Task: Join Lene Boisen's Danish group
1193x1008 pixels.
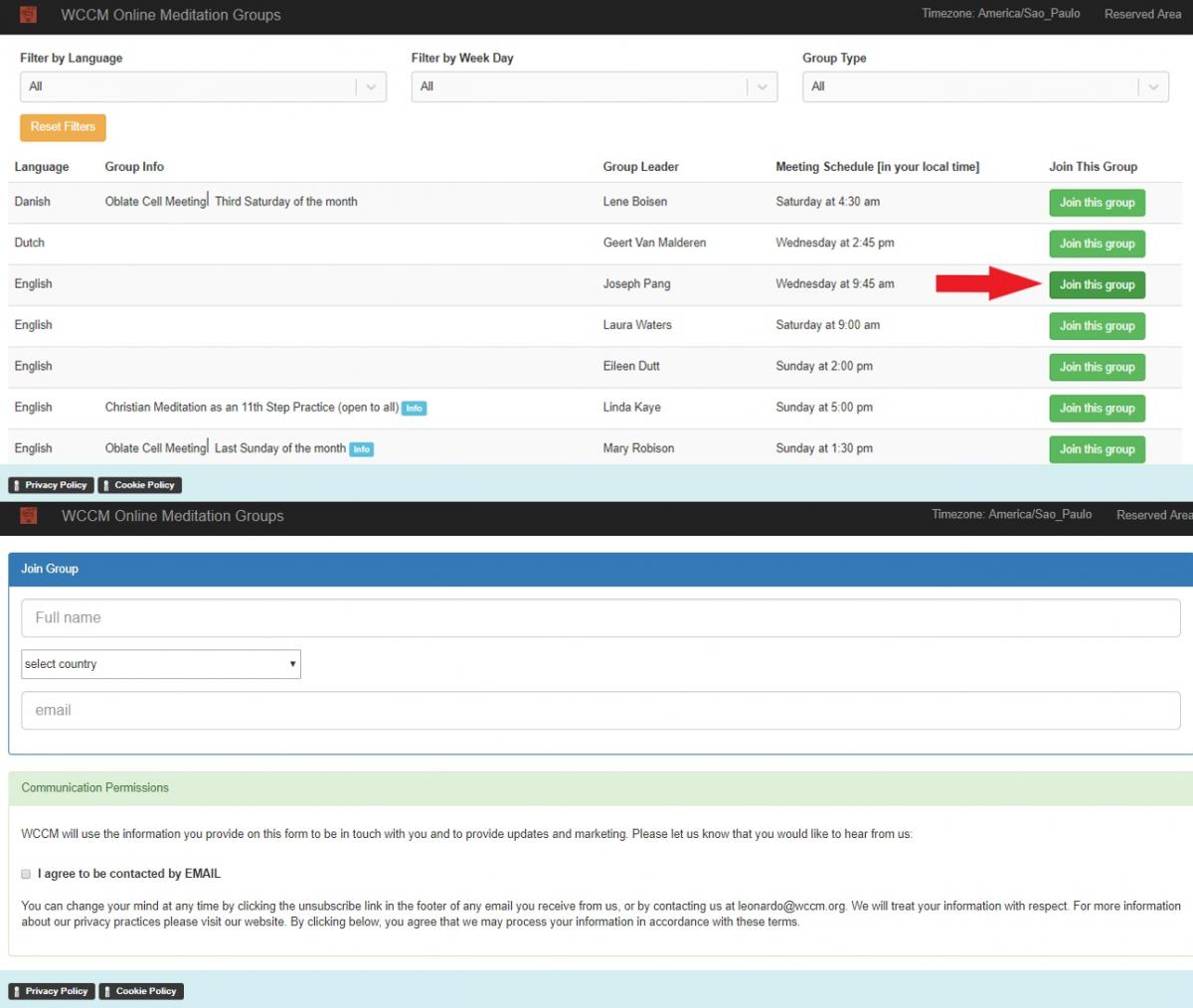Action: [x=1098, y=203]
